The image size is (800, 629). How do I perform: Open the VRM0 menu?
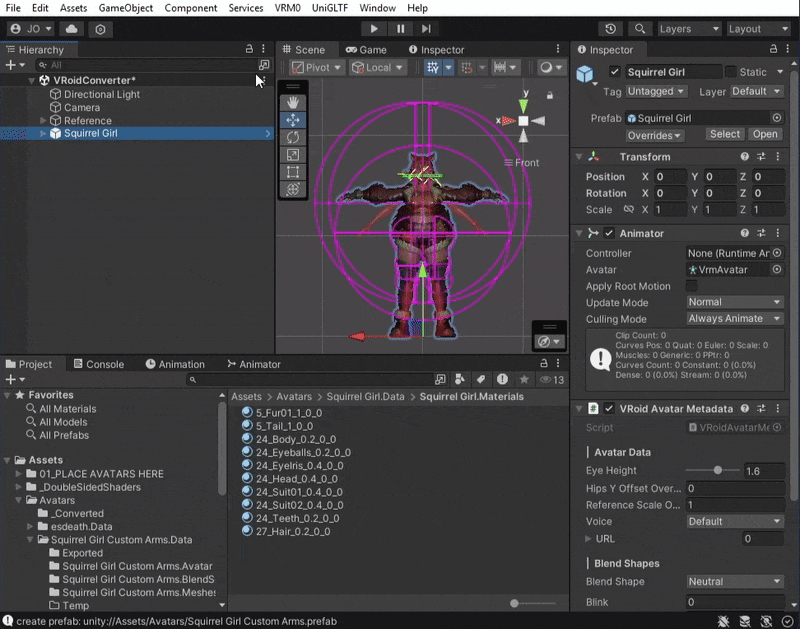[288, 8]
